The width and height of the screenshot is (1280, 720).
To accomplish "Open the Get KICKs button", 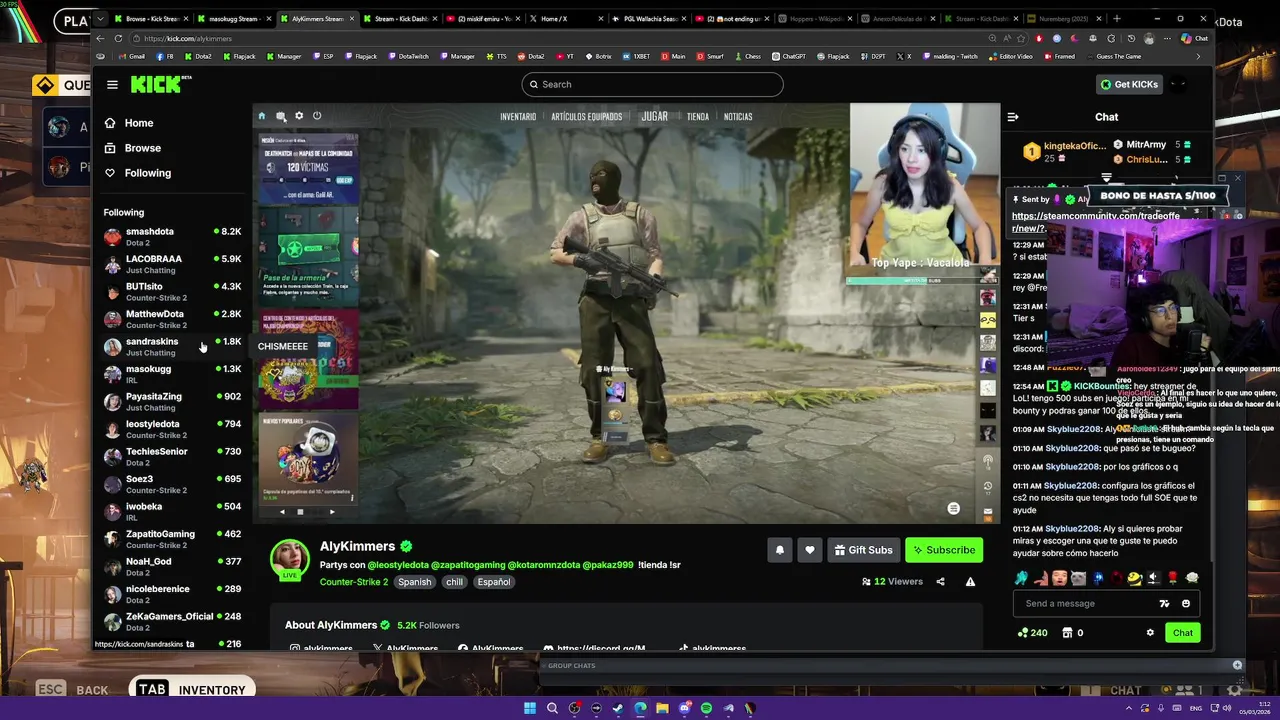I will click(x=1129, y=84).
